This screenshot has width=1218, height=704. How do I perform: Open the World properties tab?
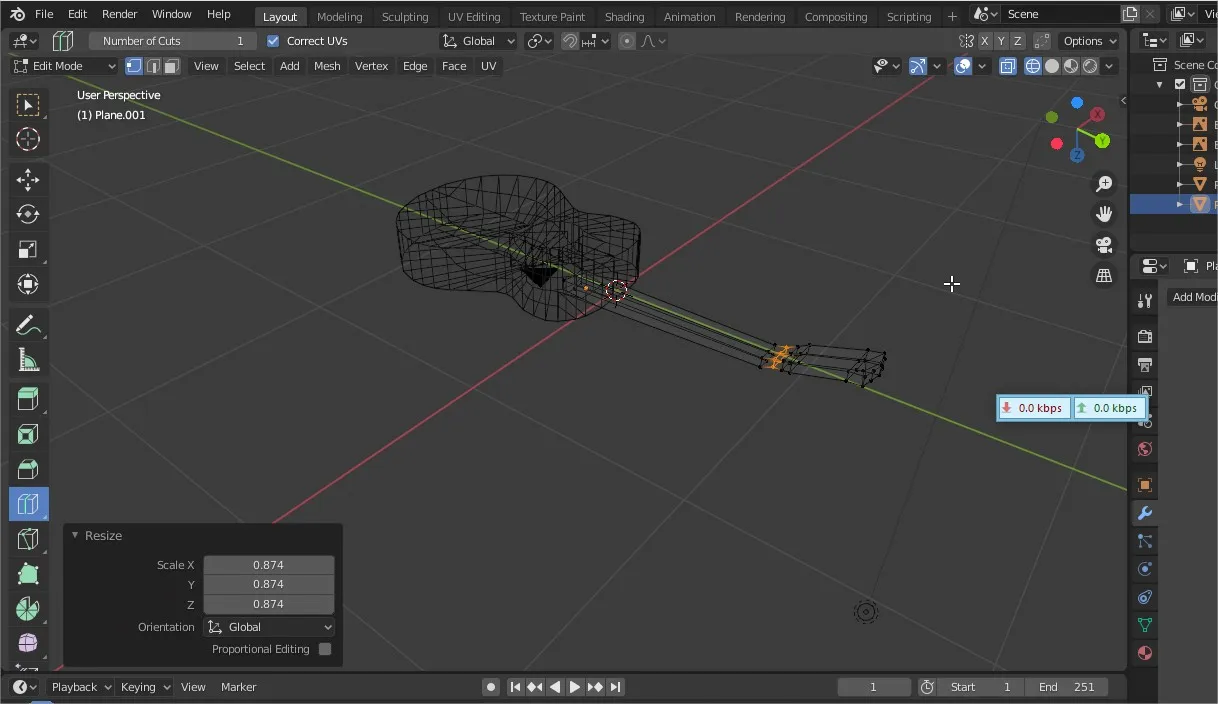click(x=1145, y=449)
